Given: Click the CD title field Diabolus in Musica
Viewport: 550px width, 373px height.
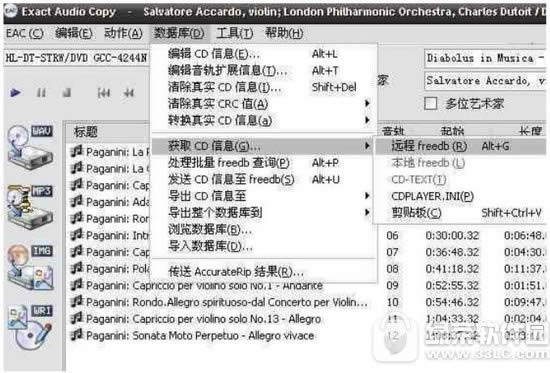Looking at the screenshot, I should (x=485, y=58).
